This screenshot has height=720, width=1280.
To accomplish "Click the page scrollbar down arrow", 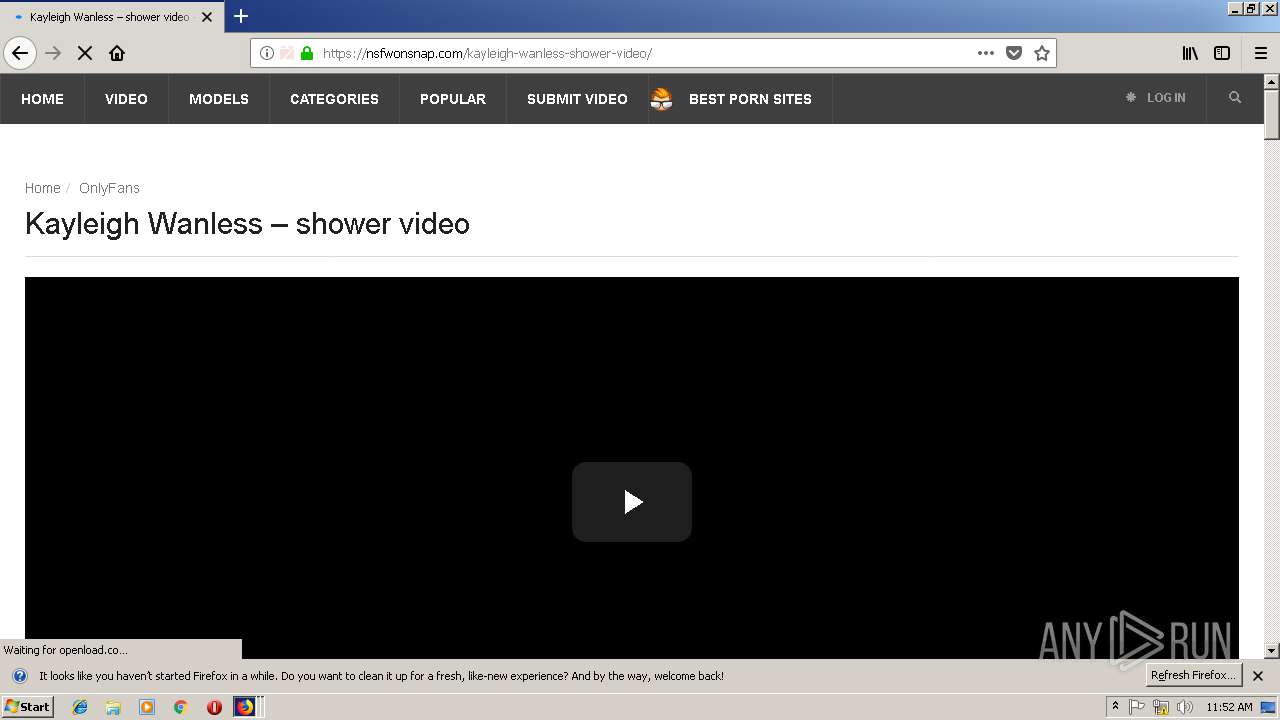I will 1272,651.
